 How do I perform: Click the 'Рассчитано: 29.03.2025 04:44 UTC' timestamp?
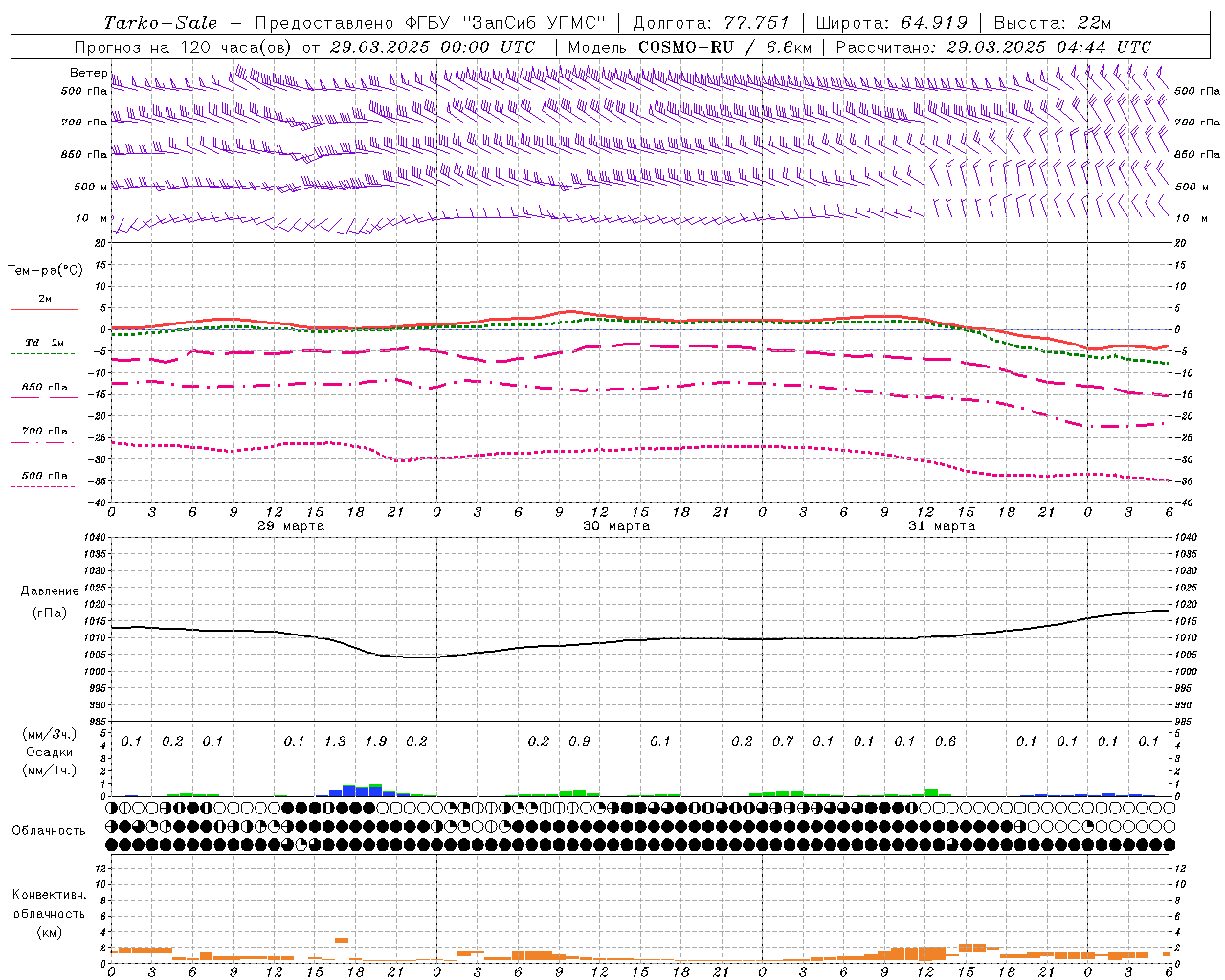(x=993, y=47)
